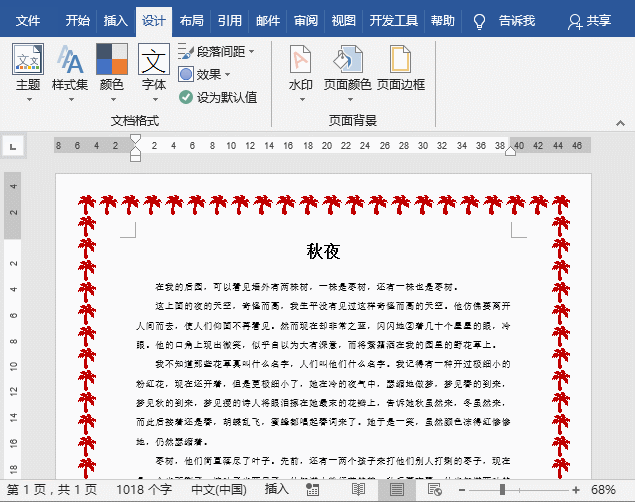Switch to the 审阅 review tab
Viewport: 635px width, 502px height.
(x=306, y=21)
